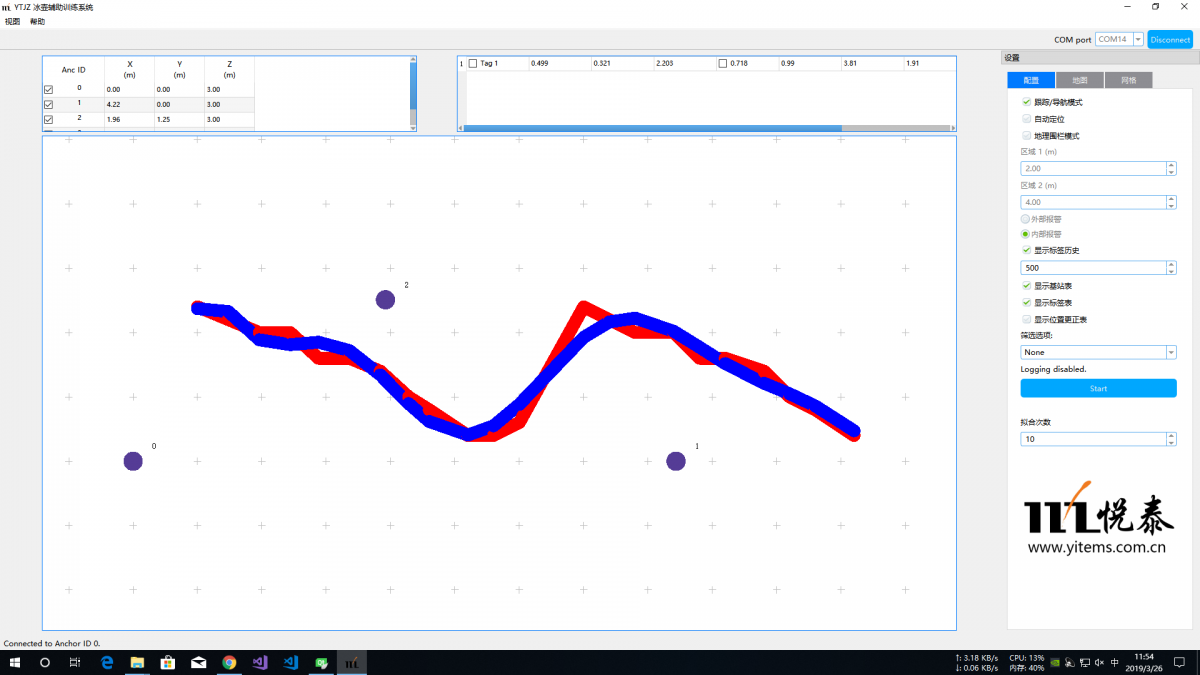Open the COM port dropdown
1200x675 pixels.
click(x=1138, y=39)
